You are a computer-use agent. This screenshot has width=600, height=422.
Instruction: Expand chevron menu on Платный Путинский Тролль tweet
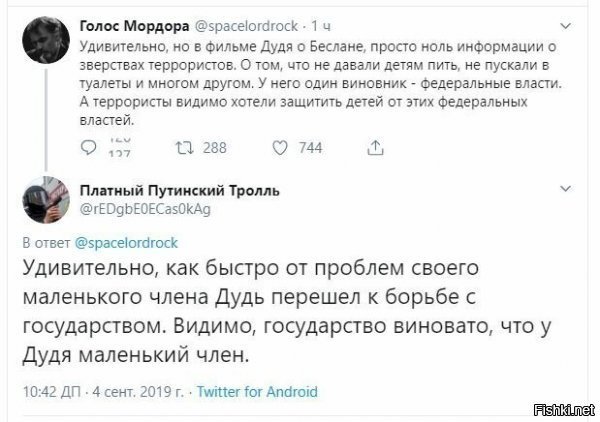click(566, 188)
